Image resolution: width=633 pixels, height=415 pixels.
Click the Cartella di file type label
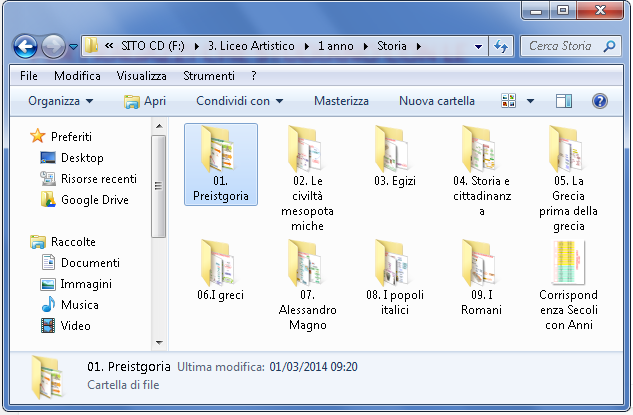123,385
